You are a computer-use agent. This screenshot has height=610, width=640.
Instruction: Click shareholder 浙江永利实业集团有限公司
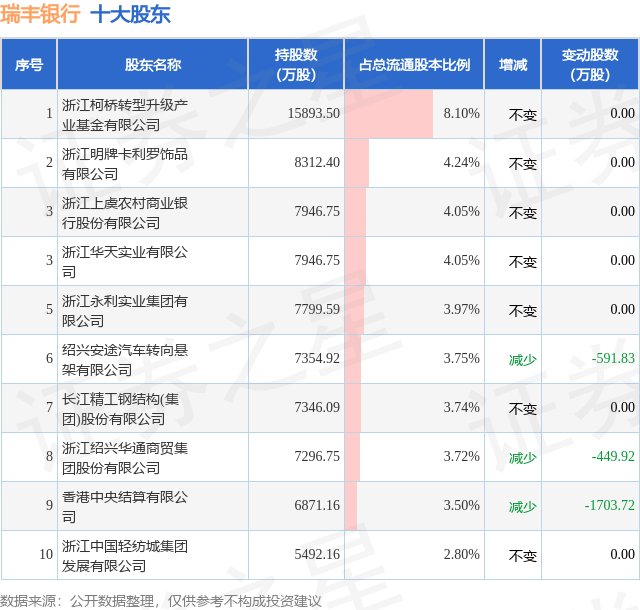(125, 311)
